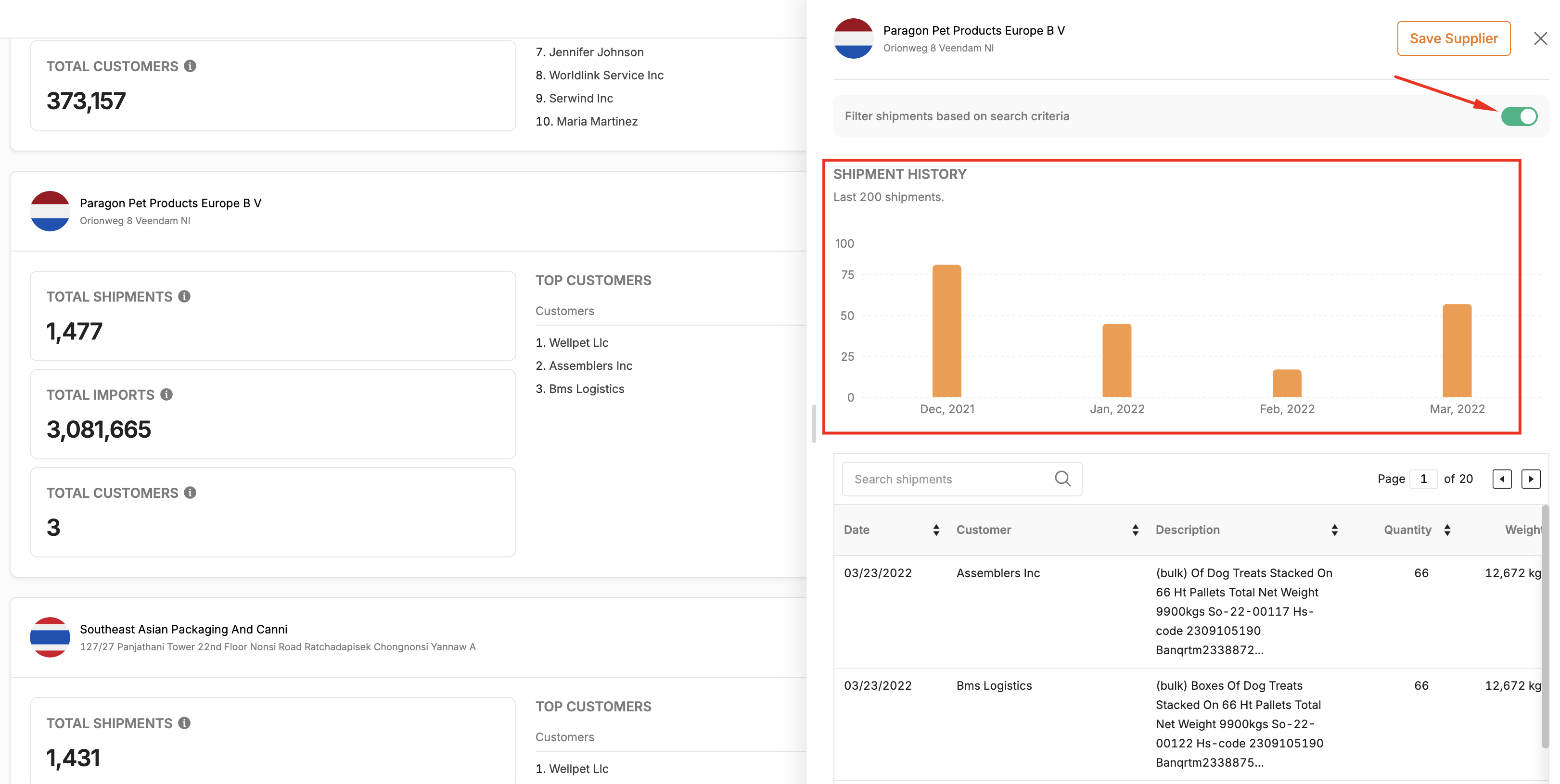This screenshot has height=784, width=1560.
Task: Click the Save Supplier button
Action: click(1453, 38)
